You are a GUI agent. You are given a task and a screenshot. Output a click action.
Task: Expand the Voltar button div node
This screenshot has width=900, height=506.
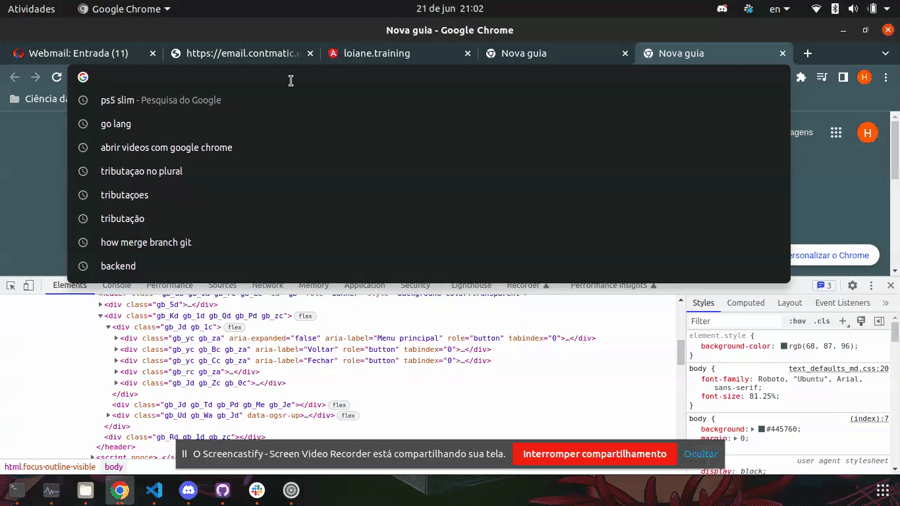tap(116, 349)
